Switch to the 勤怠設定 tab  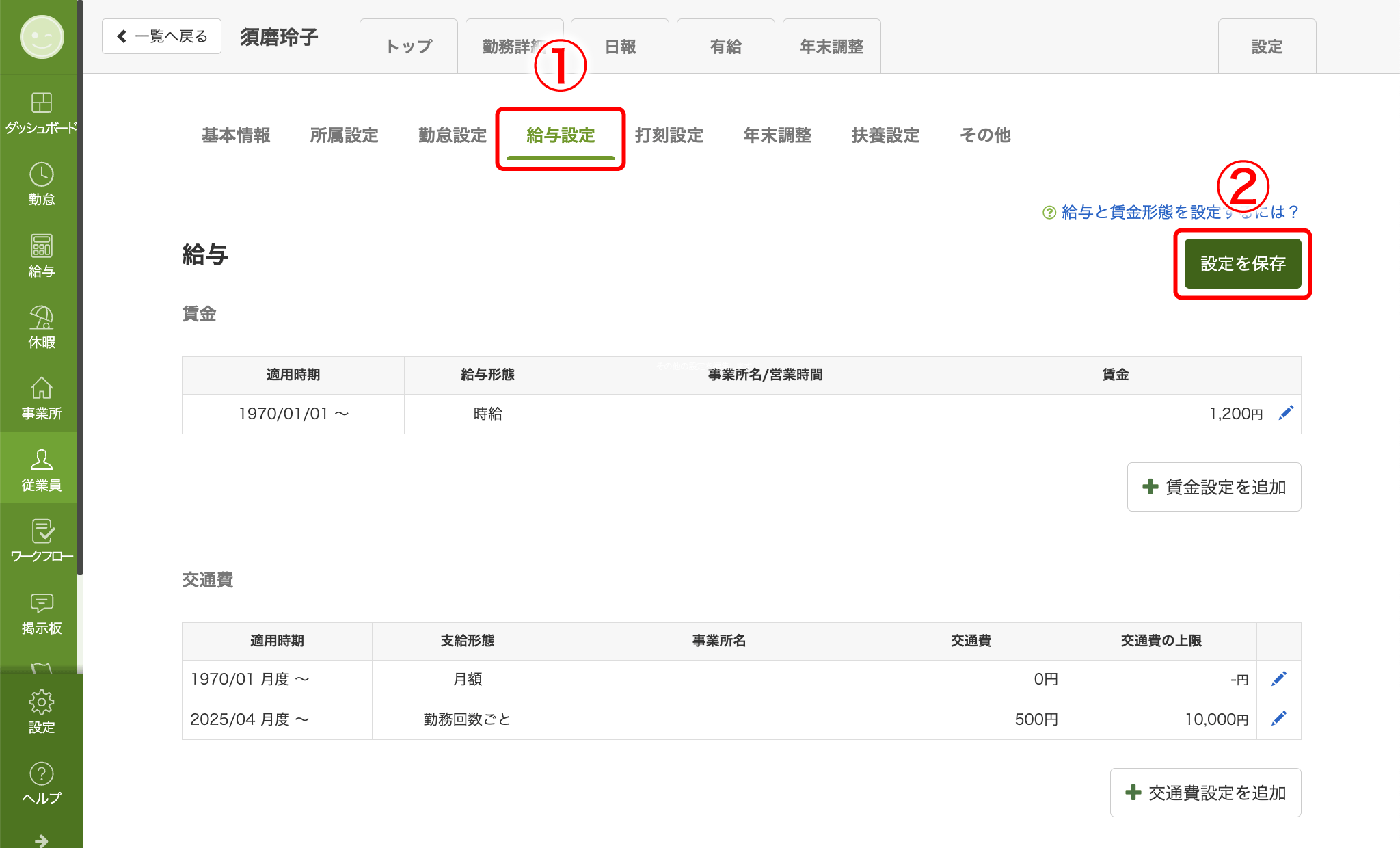click(452, 135)
